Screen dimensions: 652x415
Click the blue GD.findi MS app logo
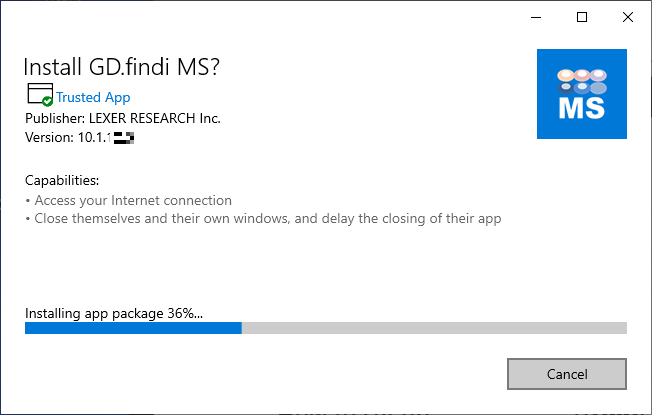pyautogui.click(x=582, y=92)
